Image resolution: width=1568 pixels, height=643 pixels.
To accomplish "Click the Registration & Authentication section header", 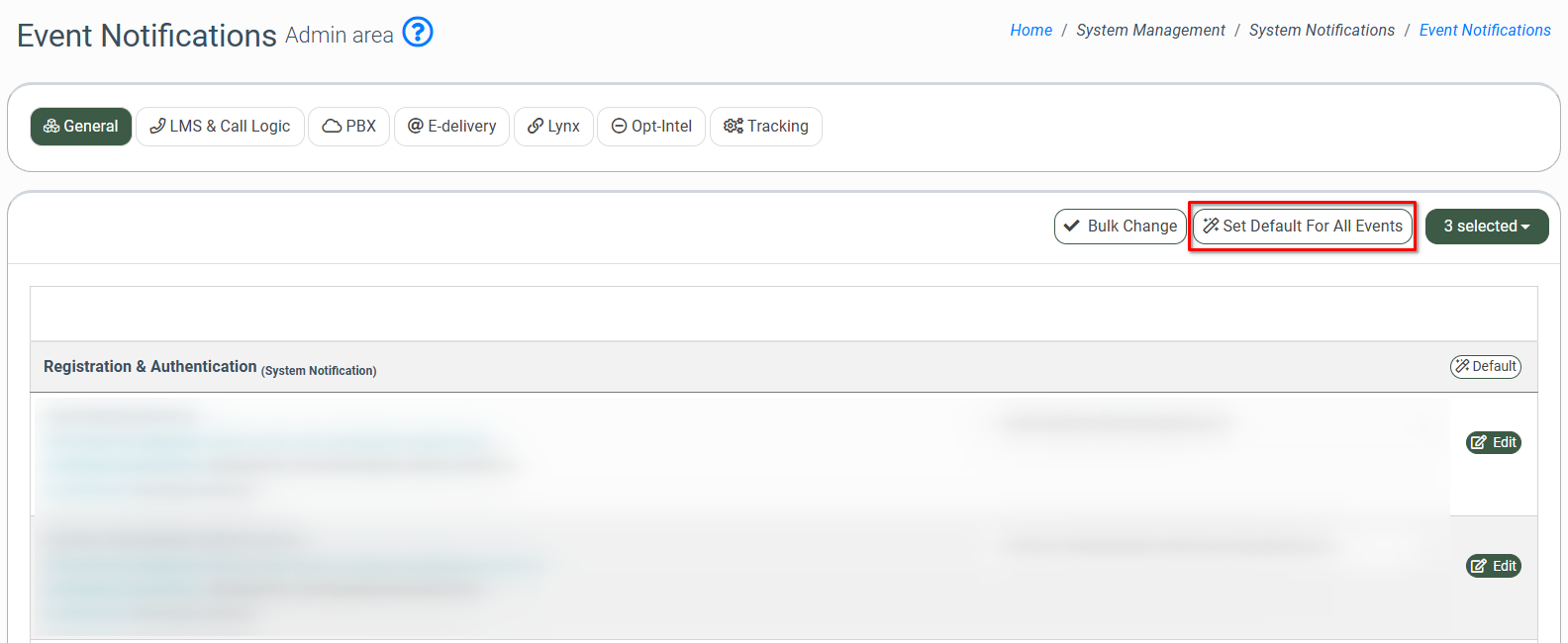I will tap(150, 367).
